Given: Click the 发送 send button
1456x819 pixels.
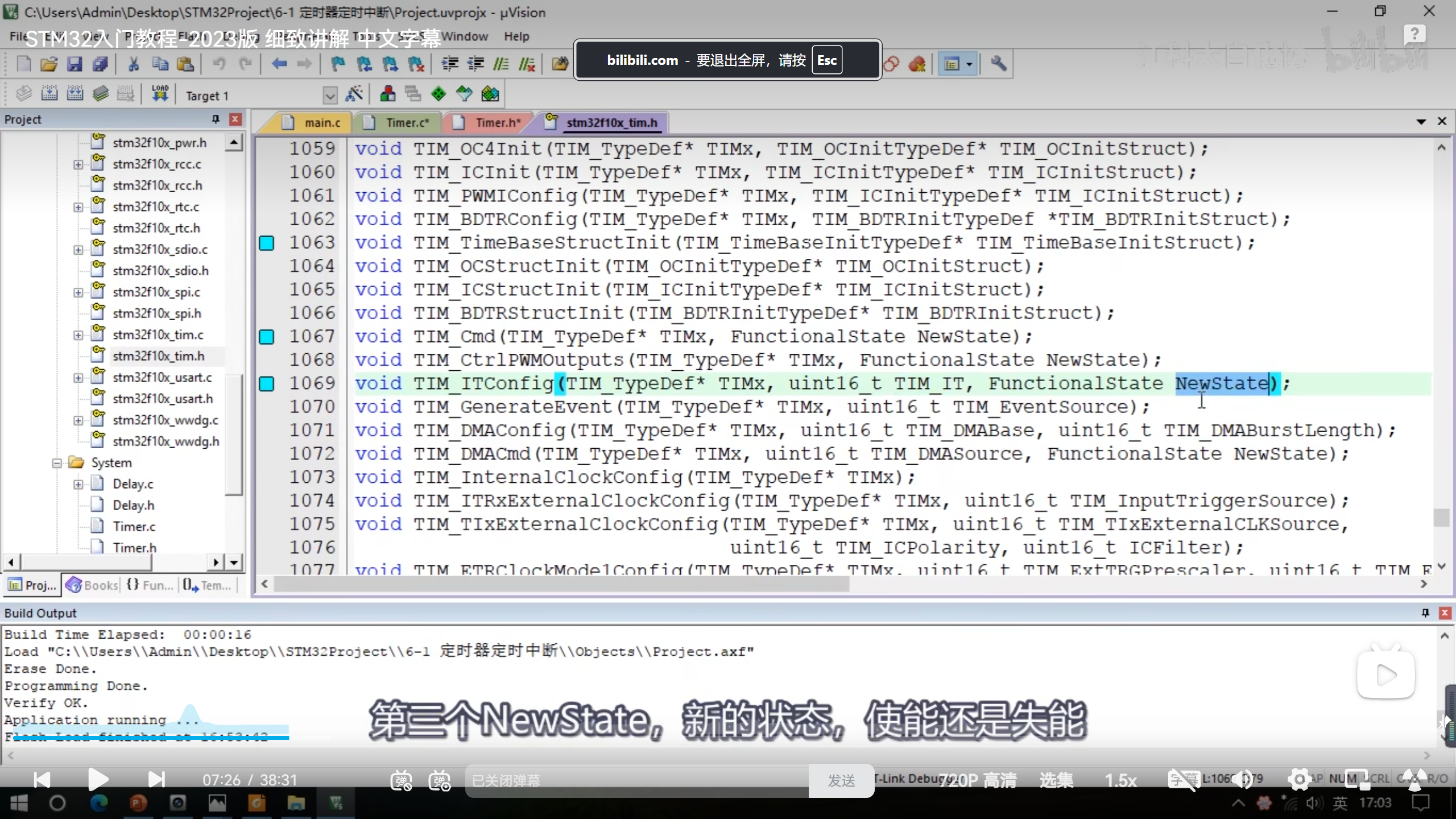Looking at the screenshot, I should point(841,780).
